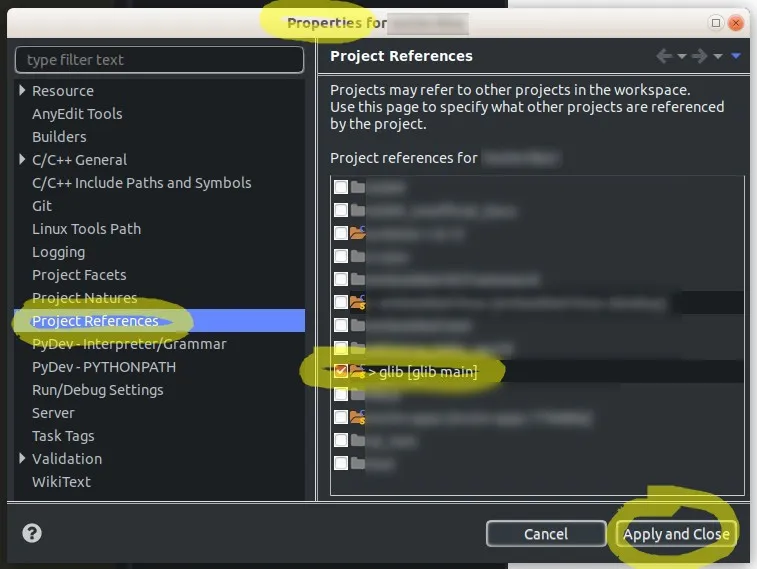The image size is (757, 569).
Task: Maximize the Properties dialog window
Action: tap(715, 23)
